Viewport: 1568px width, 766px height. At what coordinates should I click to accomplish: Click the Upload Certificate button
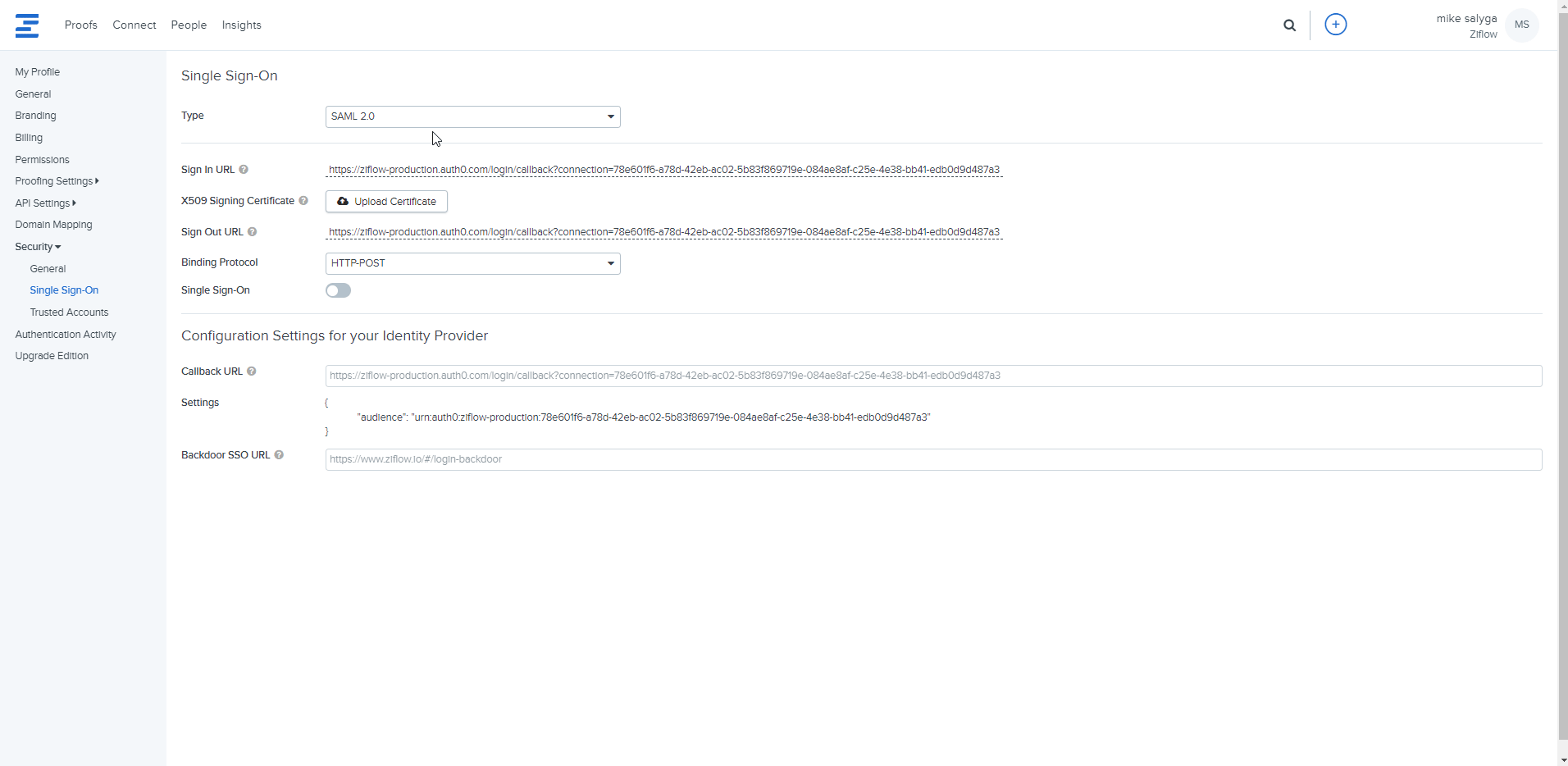pos(386,202)
